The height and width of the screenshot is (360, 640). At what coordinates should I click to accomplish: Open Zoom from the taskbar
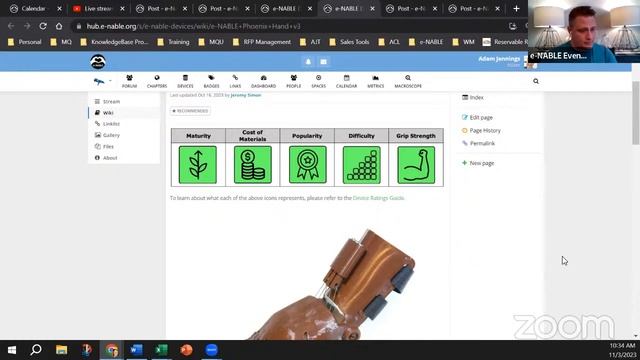point(211,350)
